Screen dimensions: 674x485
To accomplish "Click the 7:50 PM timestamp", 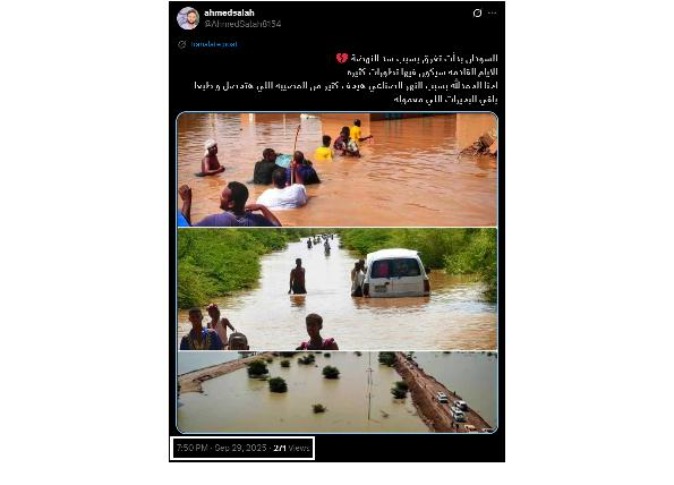I will click(x=192, y=448).
